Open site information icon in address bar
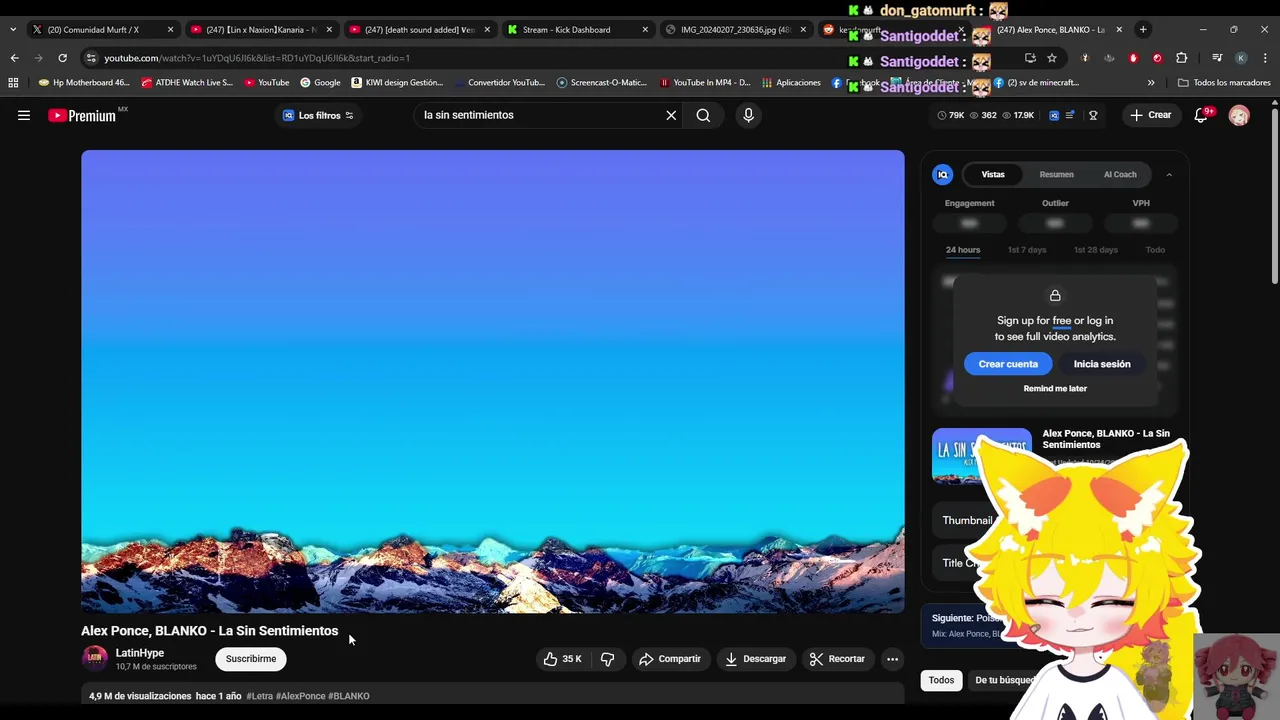1280x720 pixels. (91, 58)
